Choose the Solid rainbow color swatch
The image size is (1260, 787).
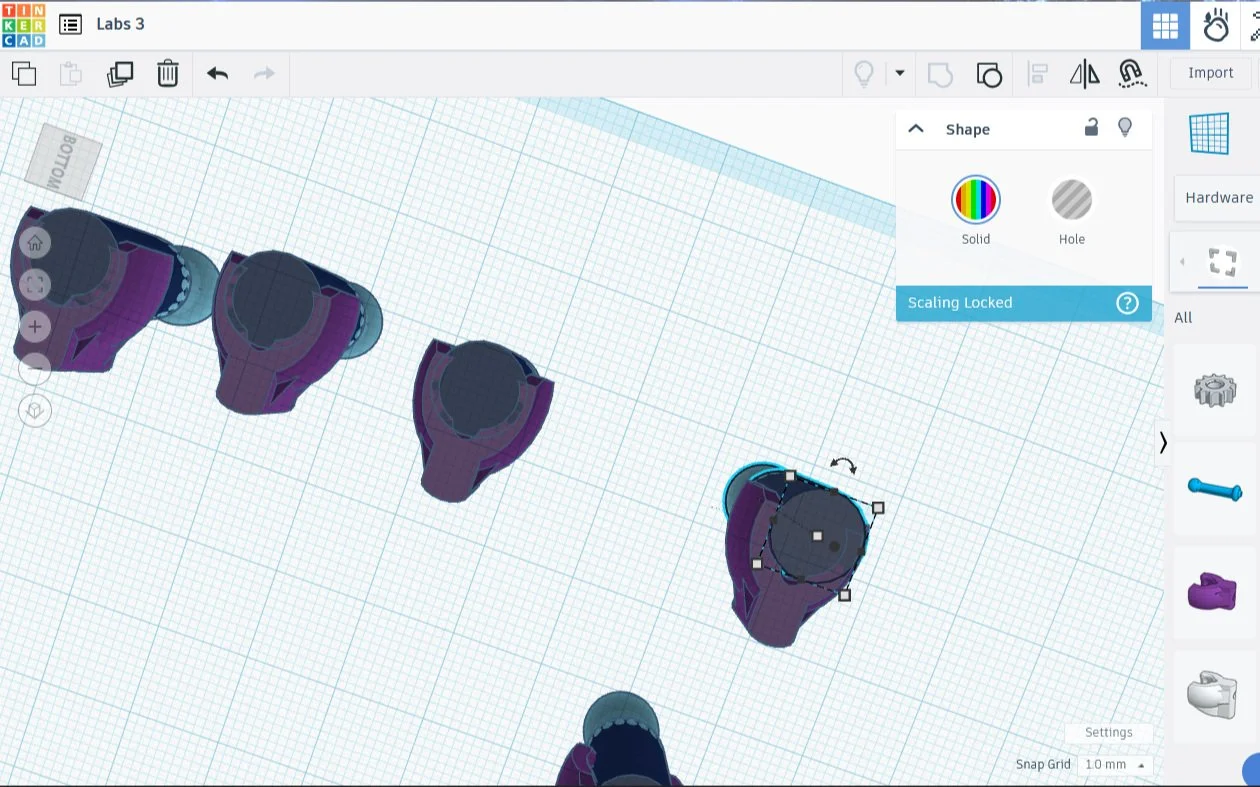coord(975,200)
